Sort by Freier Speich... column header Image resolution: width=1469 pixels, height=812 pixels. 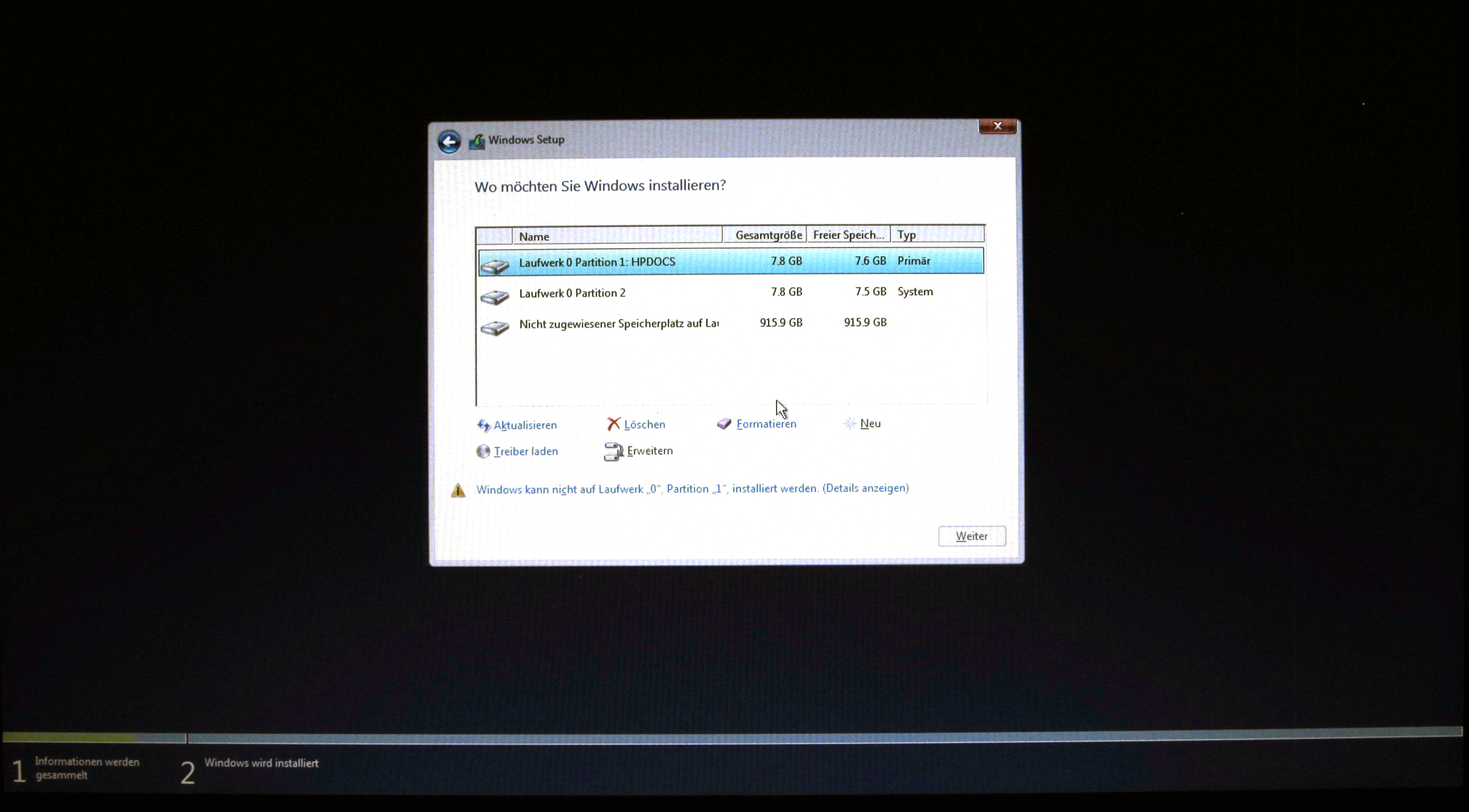(x=848, y=235)
